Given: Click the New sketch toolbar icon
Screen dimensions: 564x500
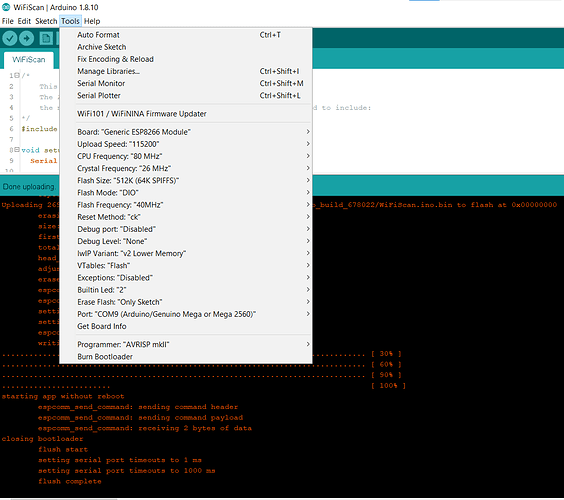Looking at the screenshot, I should coord(46,38).
